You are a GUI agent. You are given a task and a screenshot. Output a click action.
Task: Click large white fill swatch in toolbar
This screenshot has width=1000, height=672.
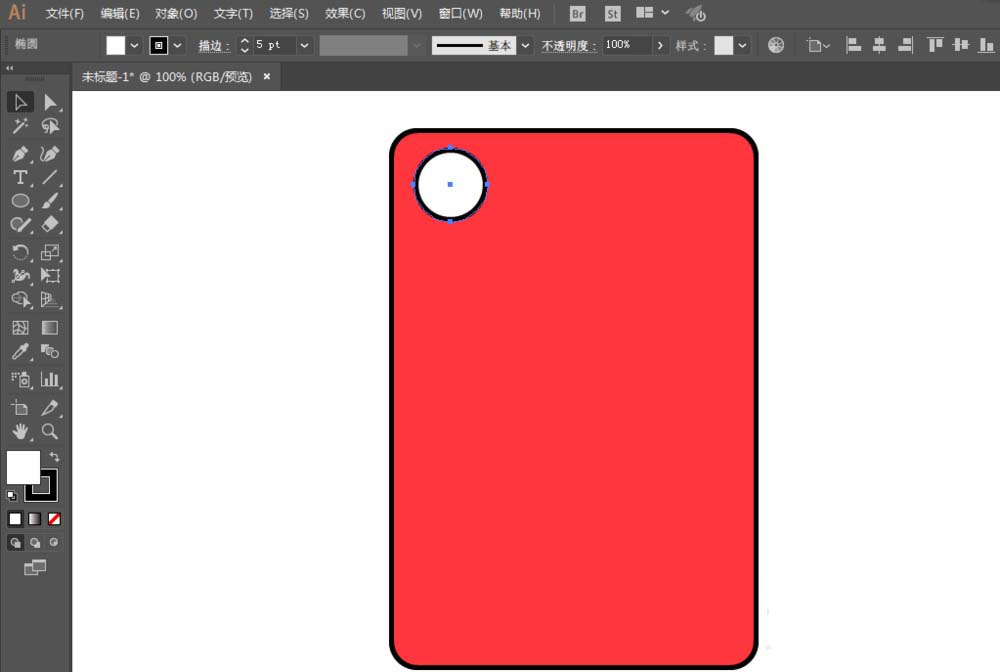[24, 467]
